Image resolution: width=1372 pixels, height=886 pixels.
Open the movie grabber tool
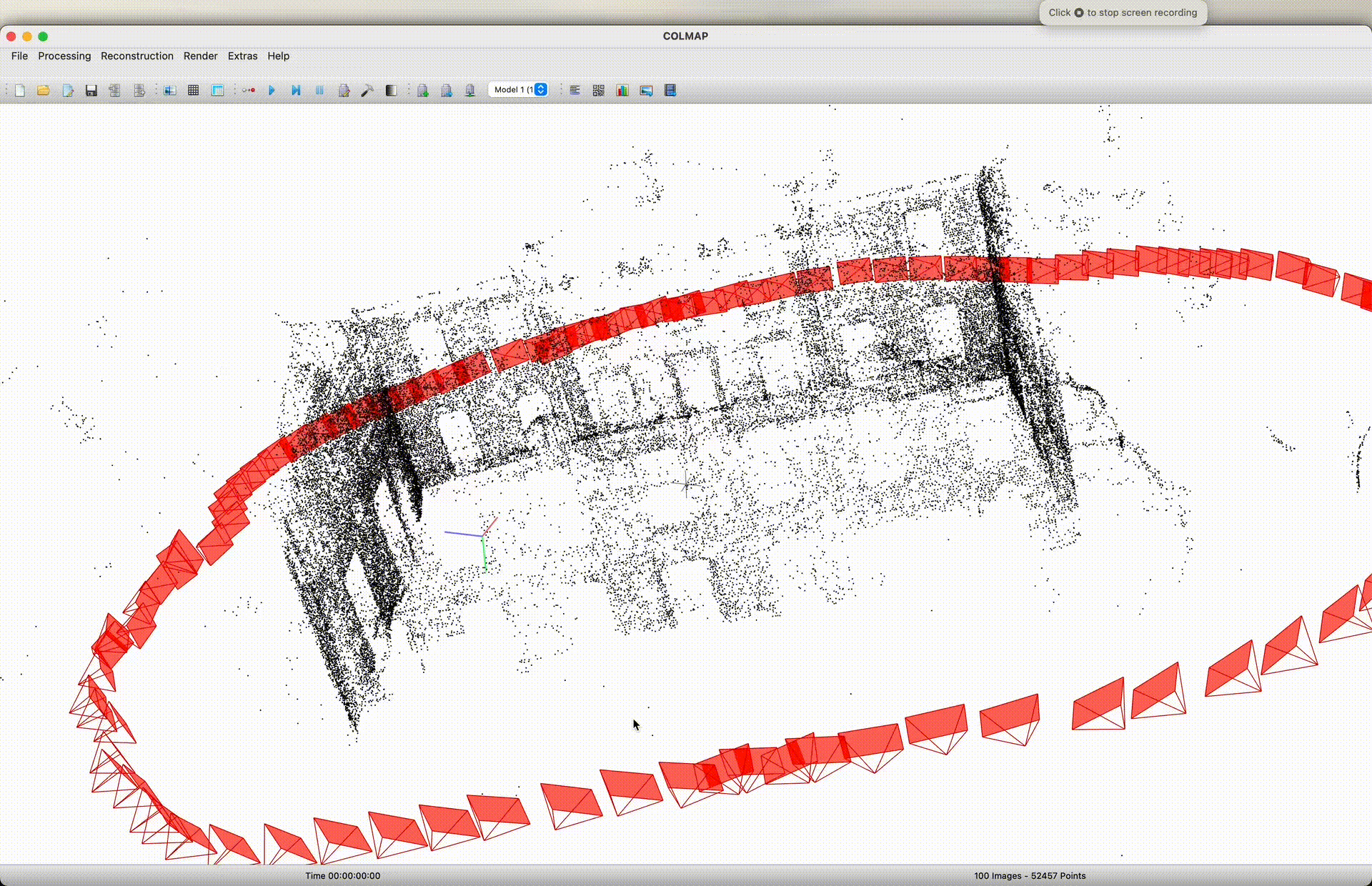tap(670, 90)
